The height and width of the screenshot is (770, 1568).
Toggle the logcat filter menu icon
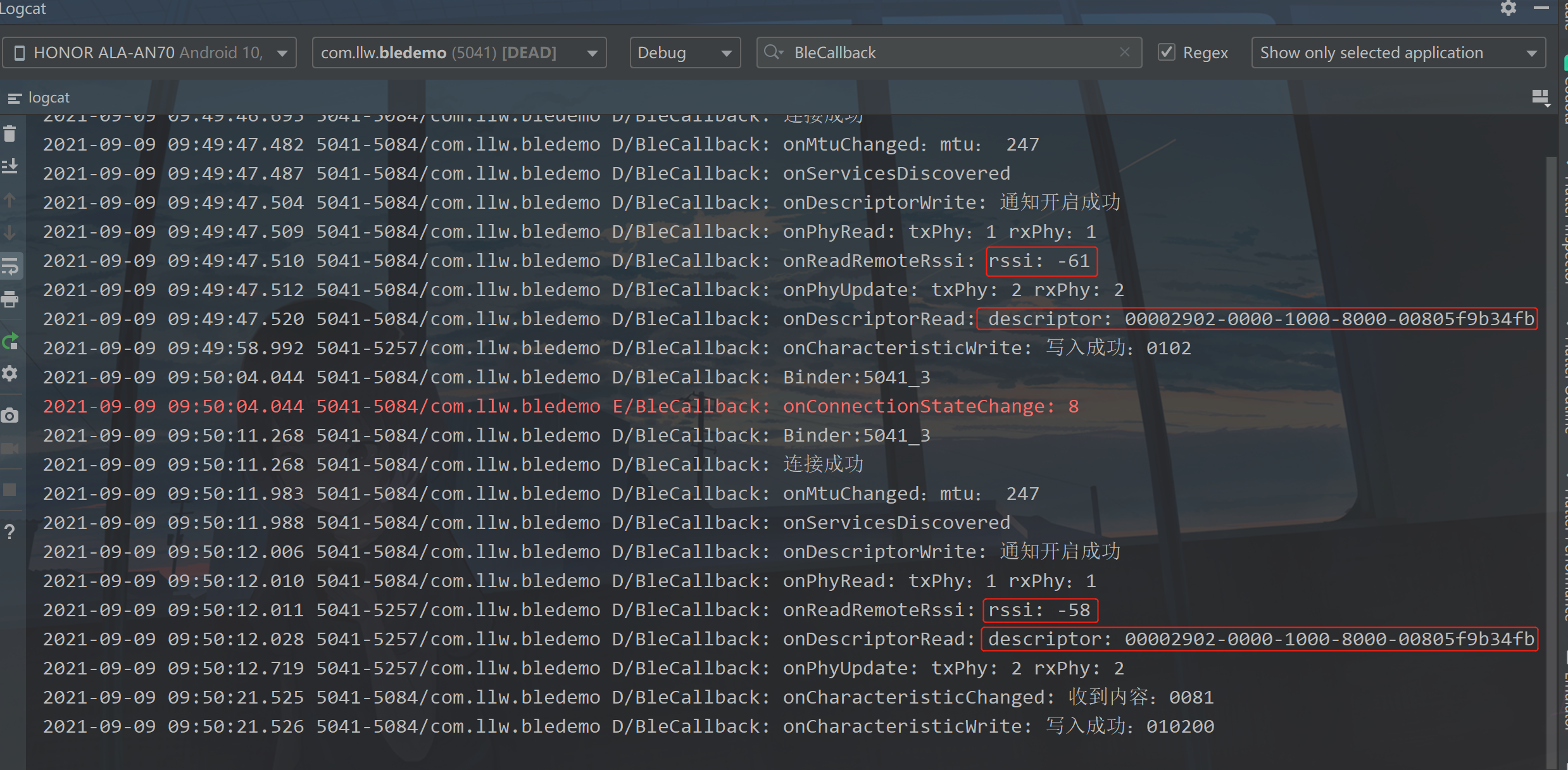pos(14,97)
